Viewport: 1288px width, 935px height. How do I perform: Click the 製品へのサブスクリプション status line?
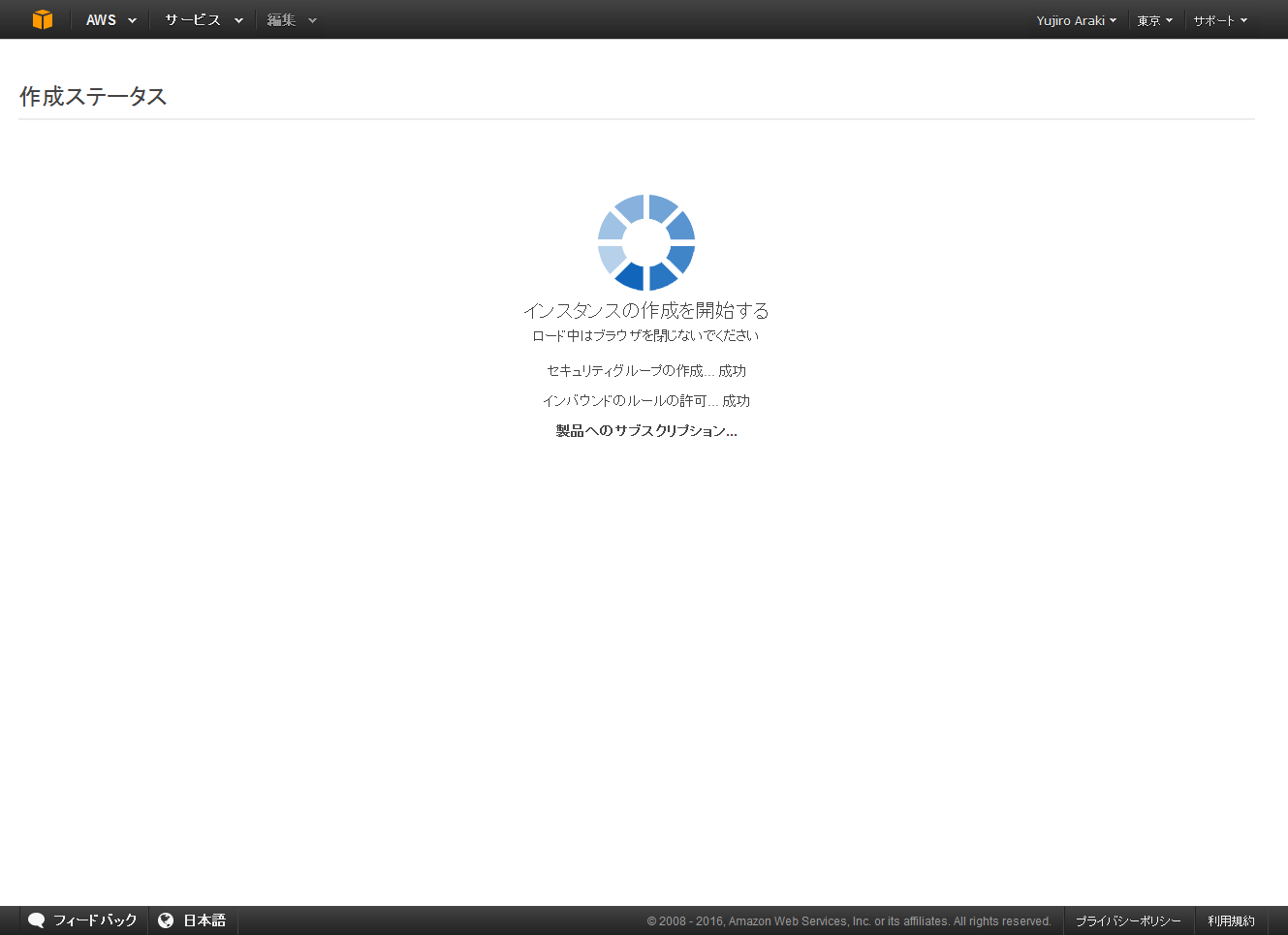pyautogui.click(x=646, y=431)
